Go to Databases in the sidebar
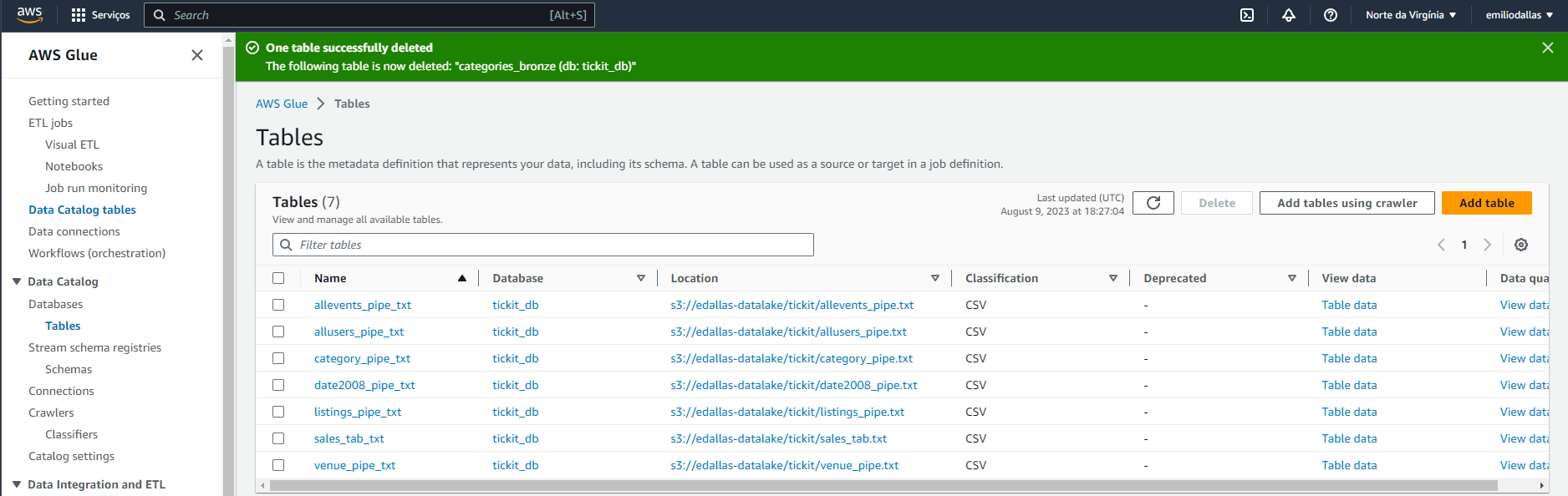Viewport: 1568px width, 496px height. 55,304
